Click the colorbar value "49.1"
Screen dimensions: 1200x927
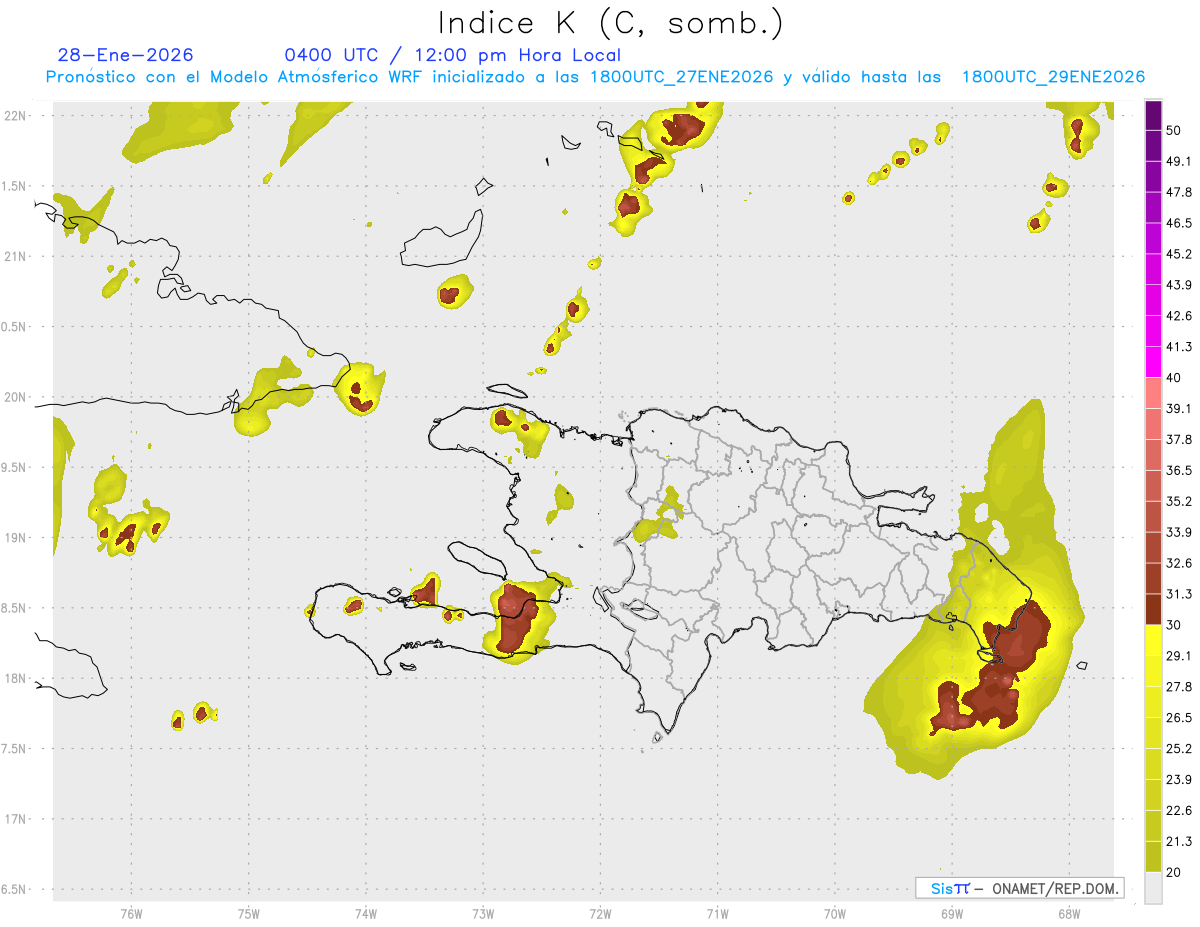pyautogui.click(x=1180, y=161)
